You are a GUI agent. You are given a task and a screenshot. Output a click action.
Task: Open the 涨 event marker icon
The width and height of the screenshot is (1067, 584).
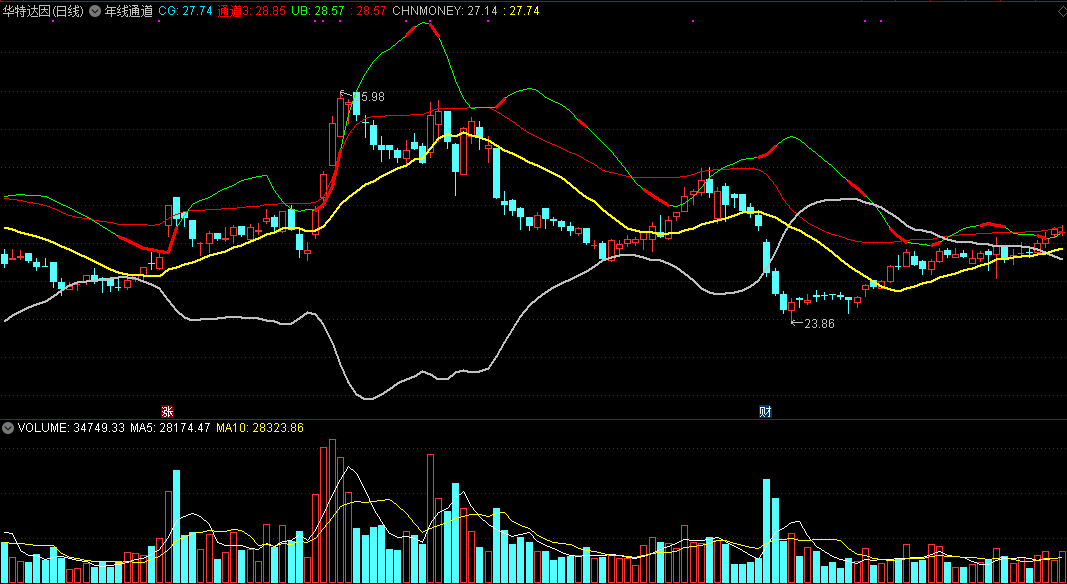pos(167,411)
